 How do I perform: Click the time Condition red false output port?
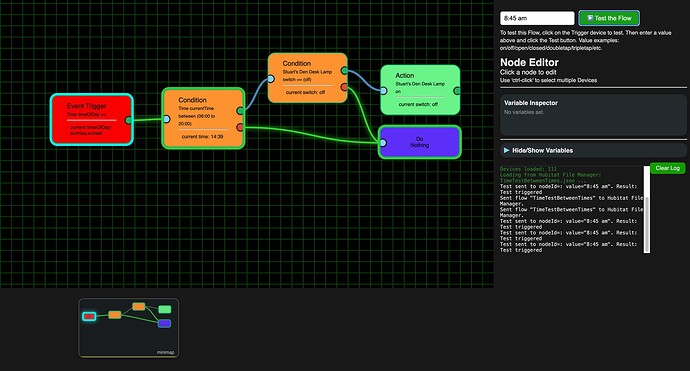point(240,127)
